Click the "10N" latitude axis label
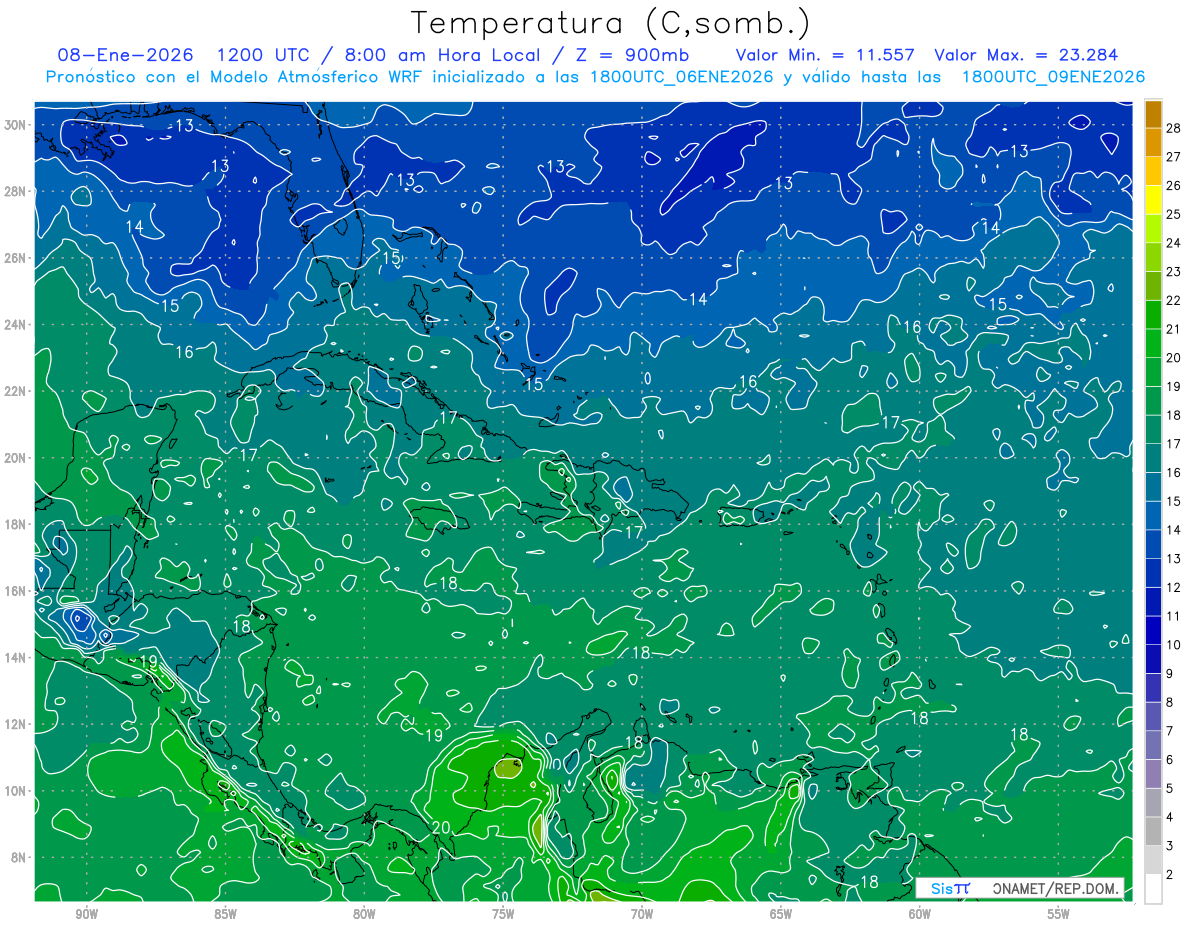The image size is (1200, 927). click(x=15, y=790)
